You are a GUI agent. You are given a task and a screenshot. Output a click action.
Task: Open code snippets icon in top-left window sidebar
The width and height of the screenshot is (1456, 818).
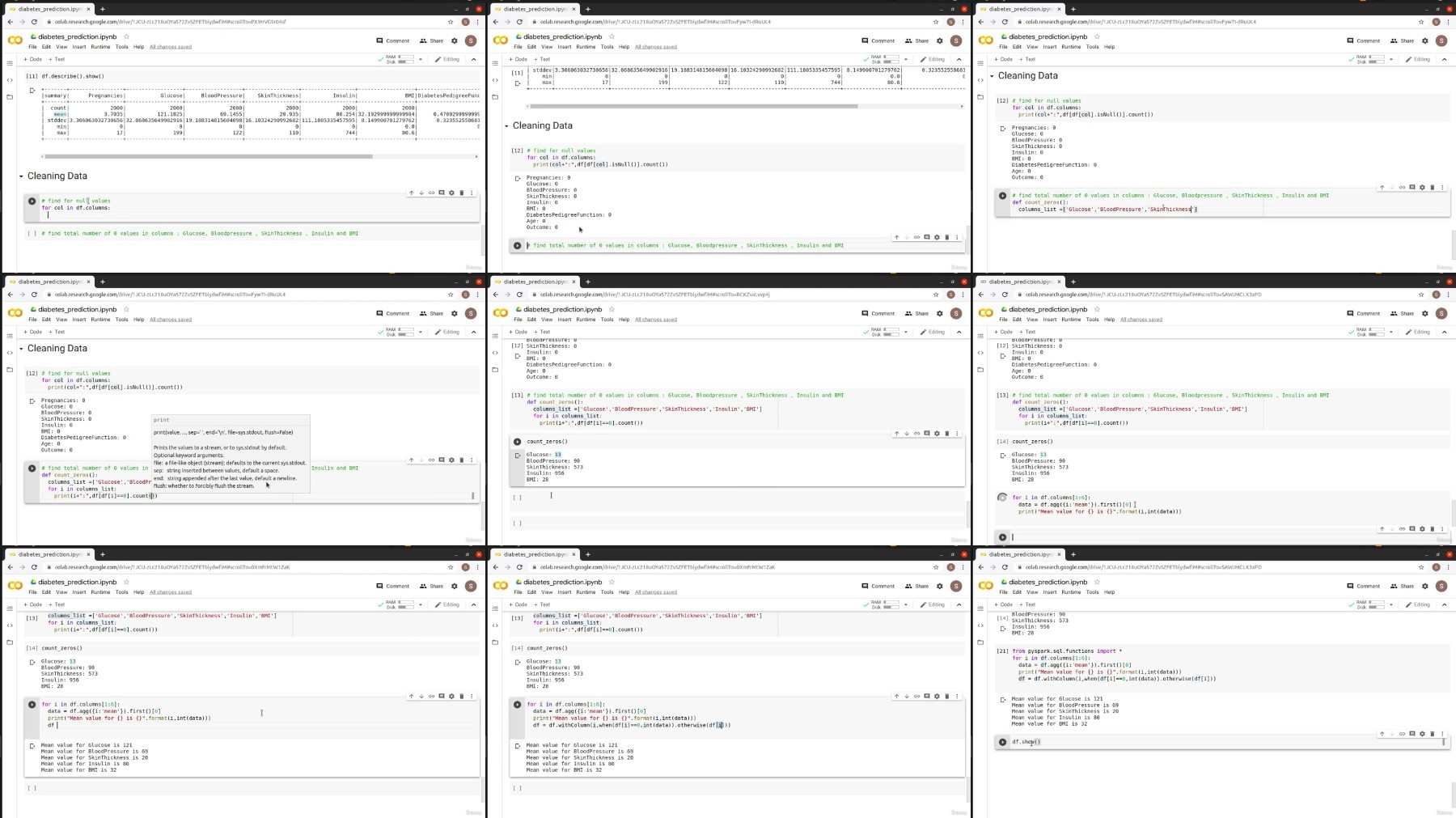[x=10, y=80]
